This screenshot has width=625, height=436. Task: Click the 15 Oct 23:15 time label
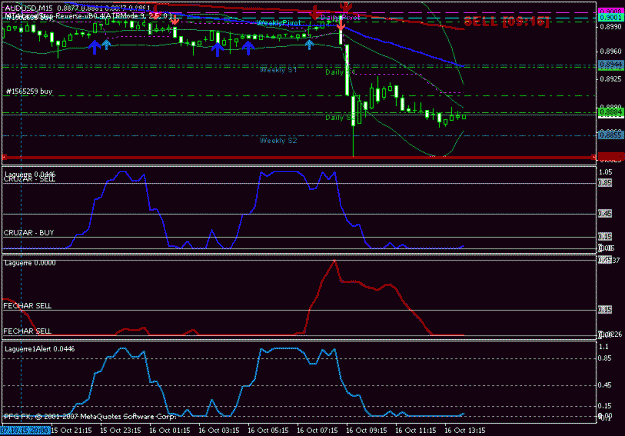[121, 430]
